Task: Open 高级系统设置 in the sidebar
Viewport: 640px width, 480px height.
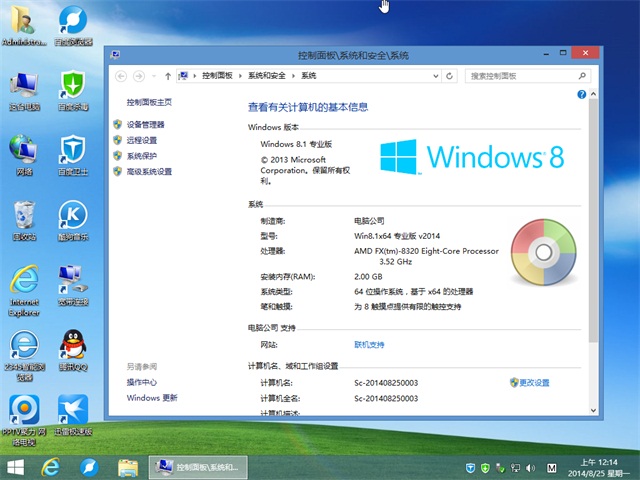Action: (149, 172)
